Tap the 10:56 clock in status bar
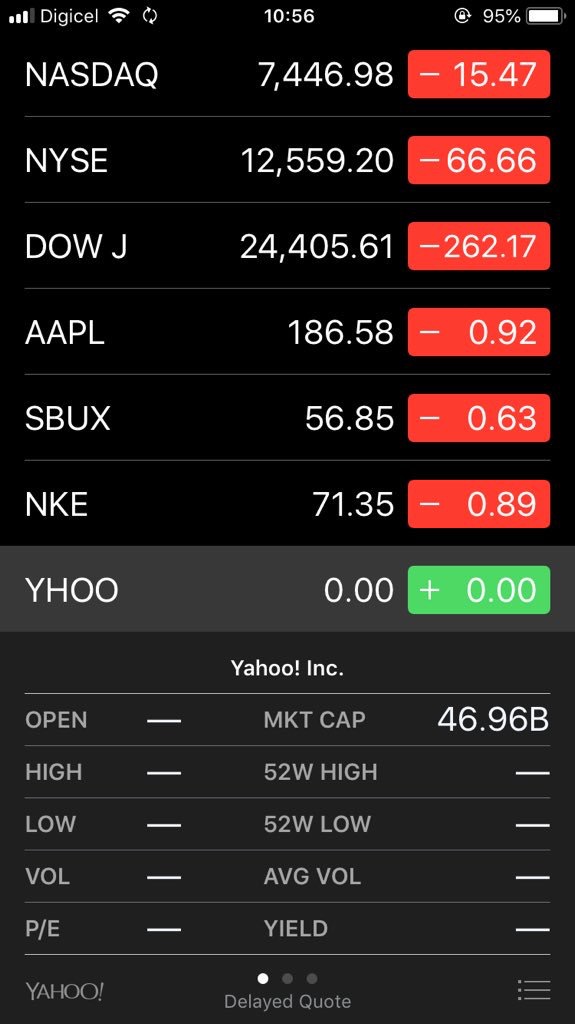 click(289, 16)
